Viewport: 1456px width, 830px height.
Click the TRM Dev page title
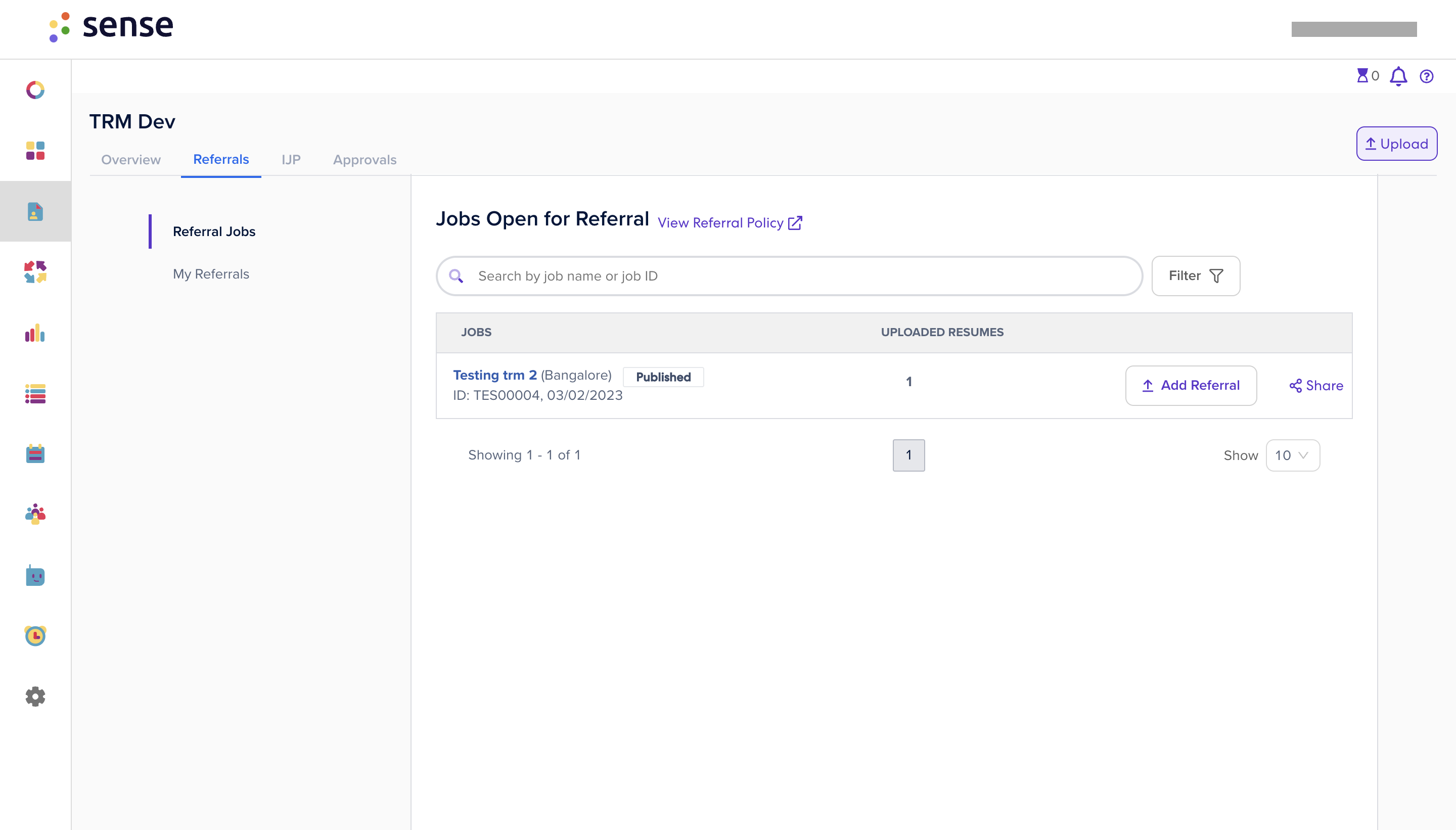(x=132, y=122)
